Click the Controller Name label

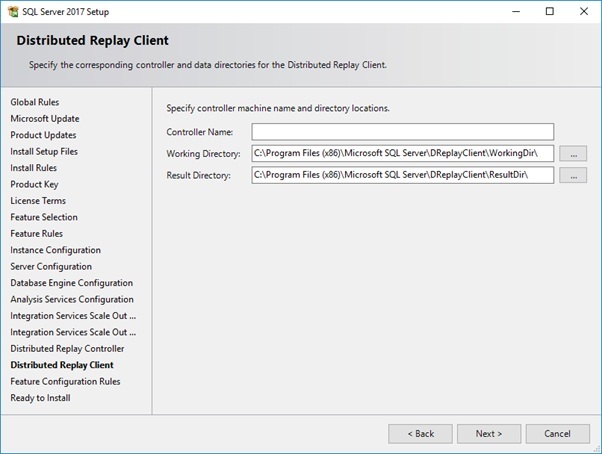(200, 132)
